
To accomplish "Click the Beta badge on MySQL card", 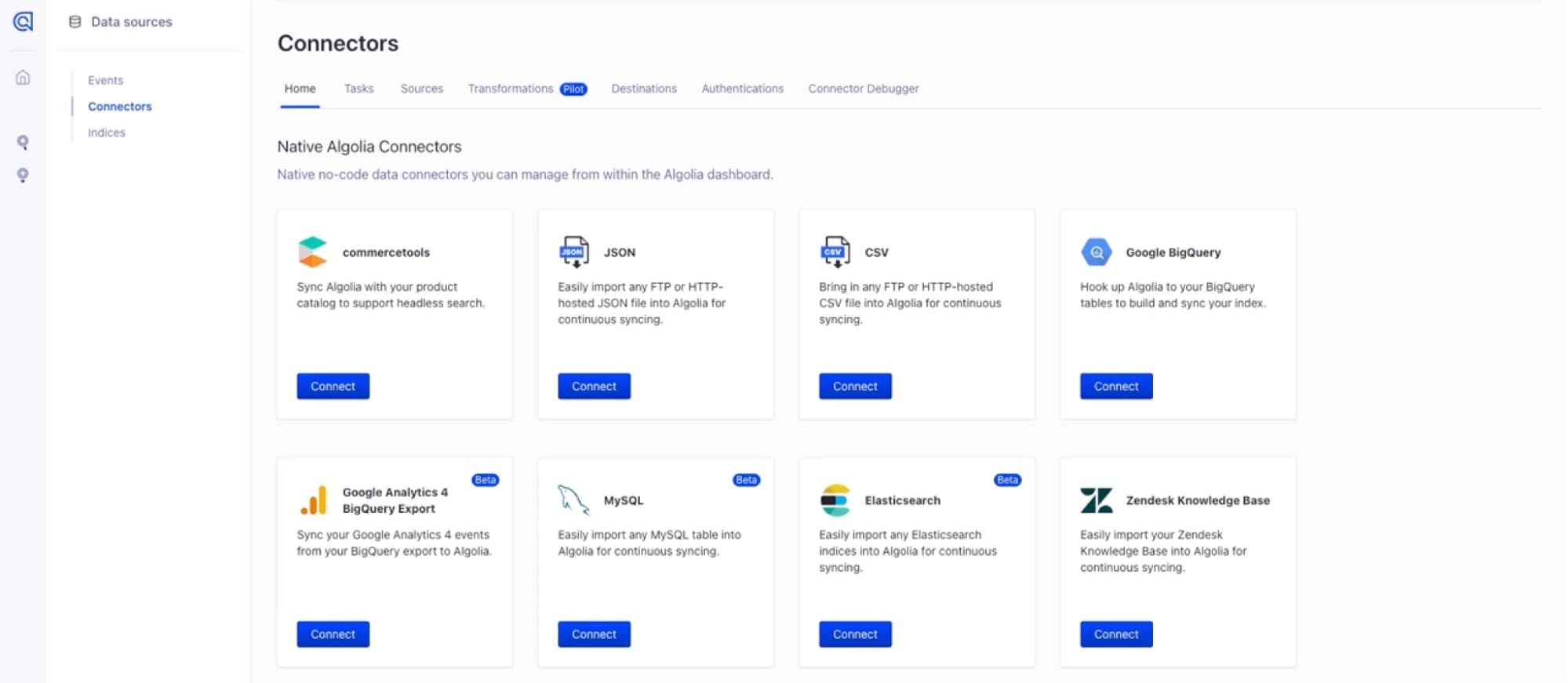I will click(x=747, y=480).
